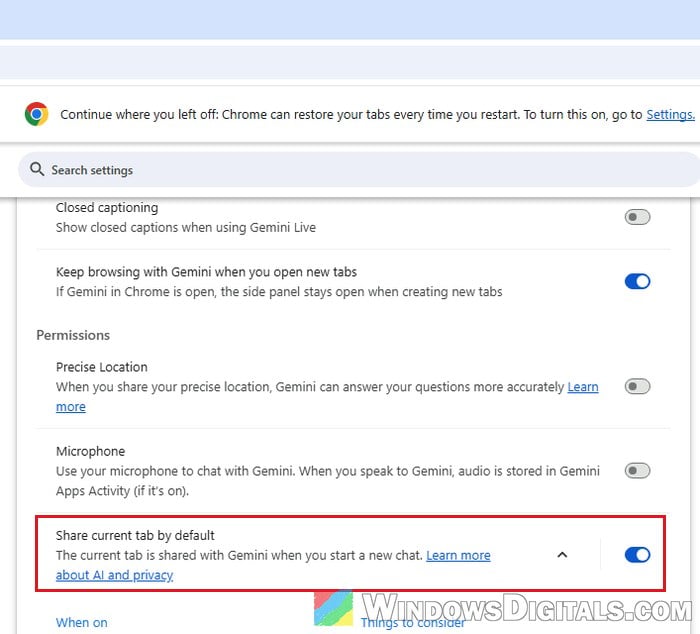The width and height of the screenshot is (700, 634).
Task: Open Settings link in restore tabs banner
Action: pyautogui.click(x=671, y=115)
